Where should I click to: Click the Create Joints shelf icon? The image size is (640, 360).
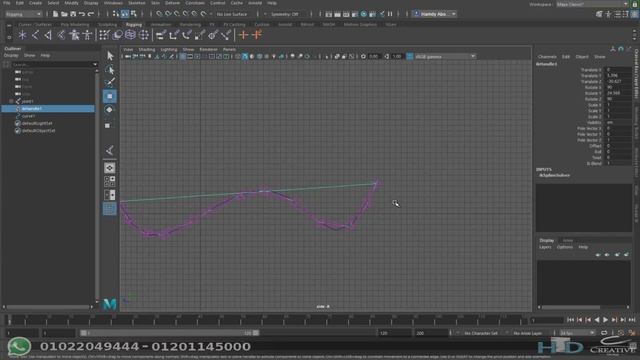[36, 35]
